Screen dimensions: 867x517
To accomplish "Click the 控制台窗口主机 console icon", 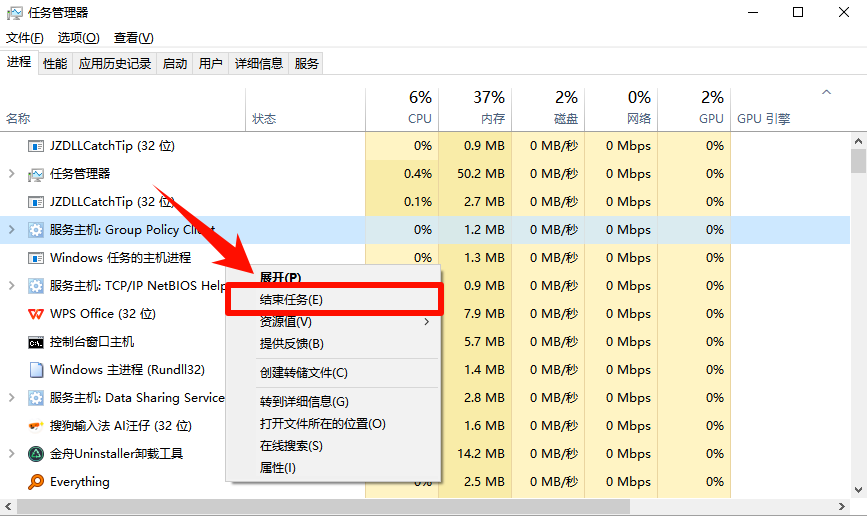I will (36, 342).
